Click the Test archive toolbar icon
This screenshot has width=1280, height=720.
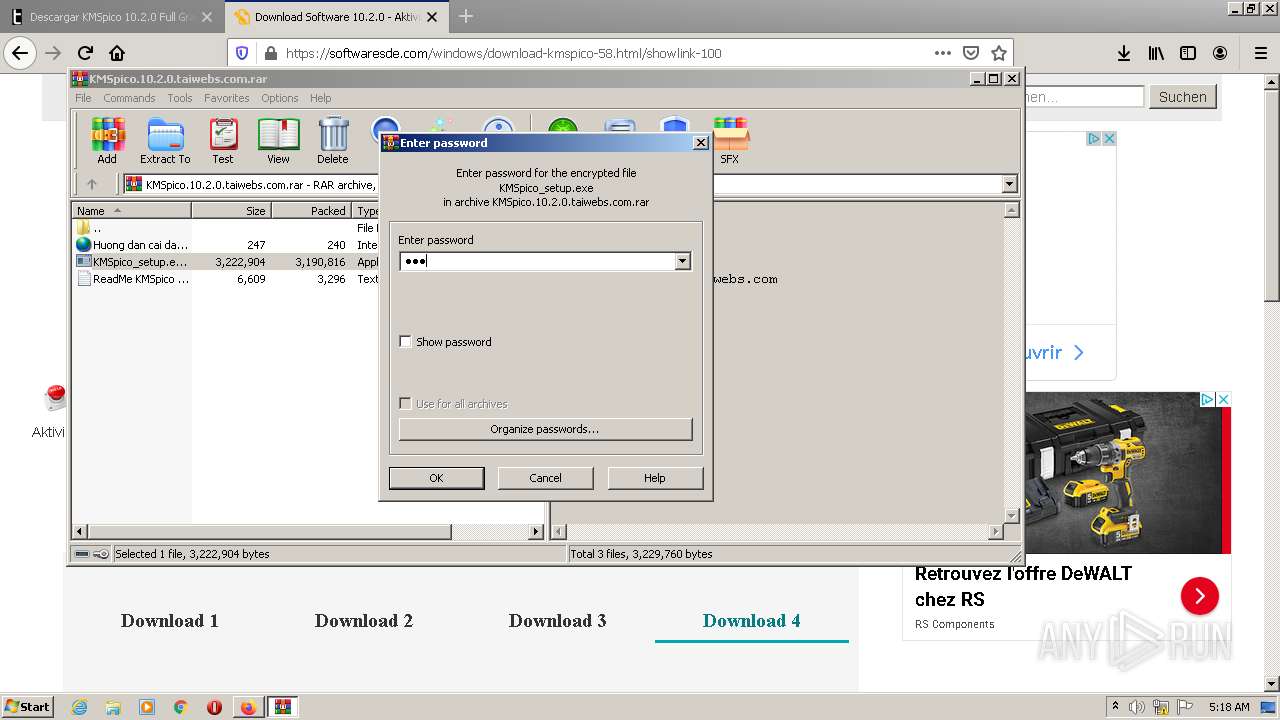point(223,140)
